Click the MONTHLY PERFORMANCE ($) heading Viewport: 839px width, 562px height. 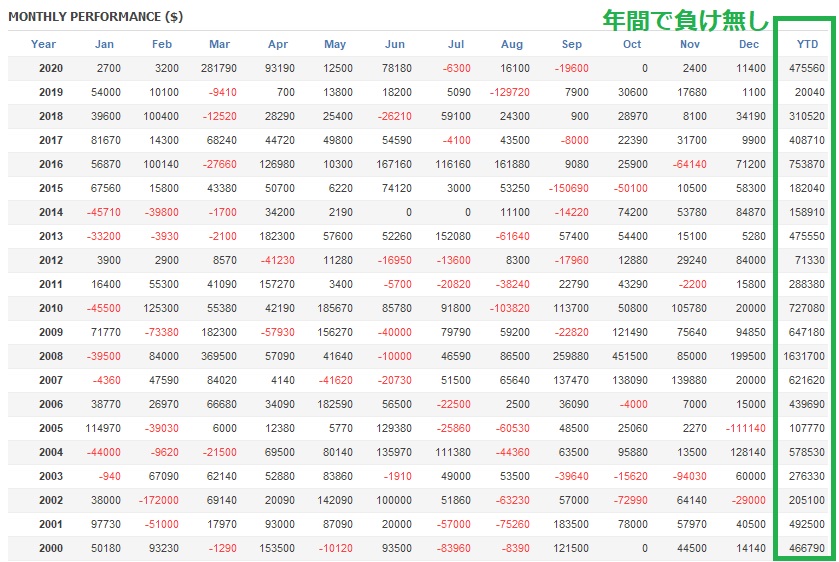pyautogui.click(x=96, y=17)
